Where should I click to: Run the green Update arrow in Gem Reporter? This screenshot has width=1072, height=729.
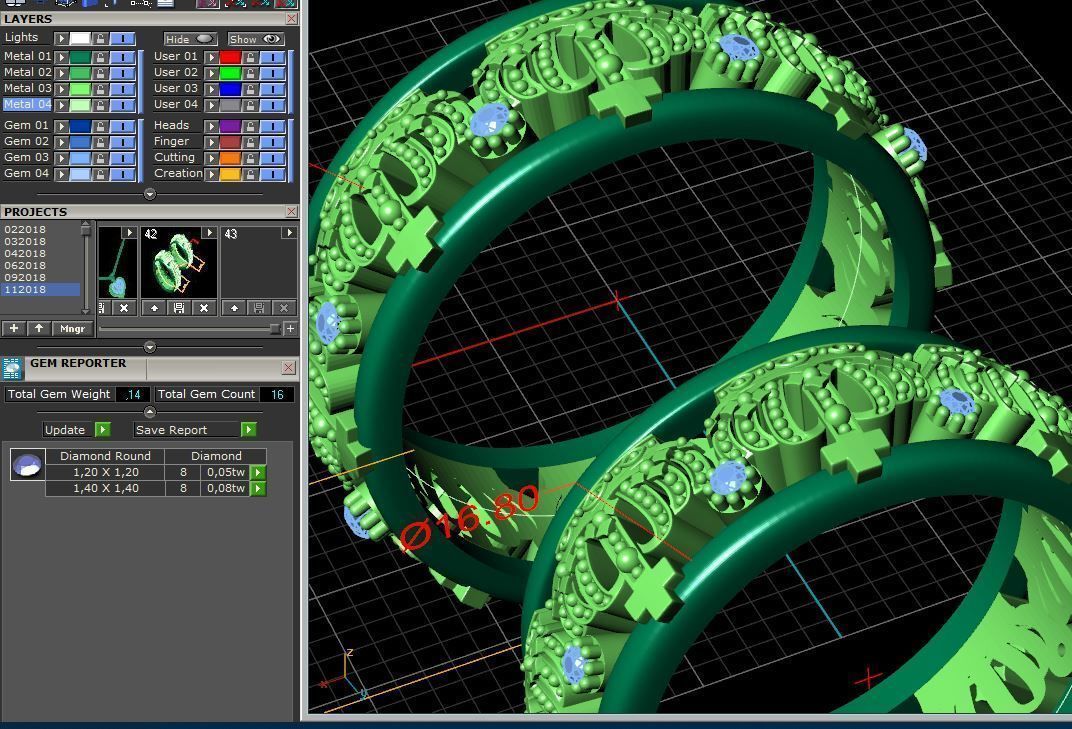pos(103,429)
